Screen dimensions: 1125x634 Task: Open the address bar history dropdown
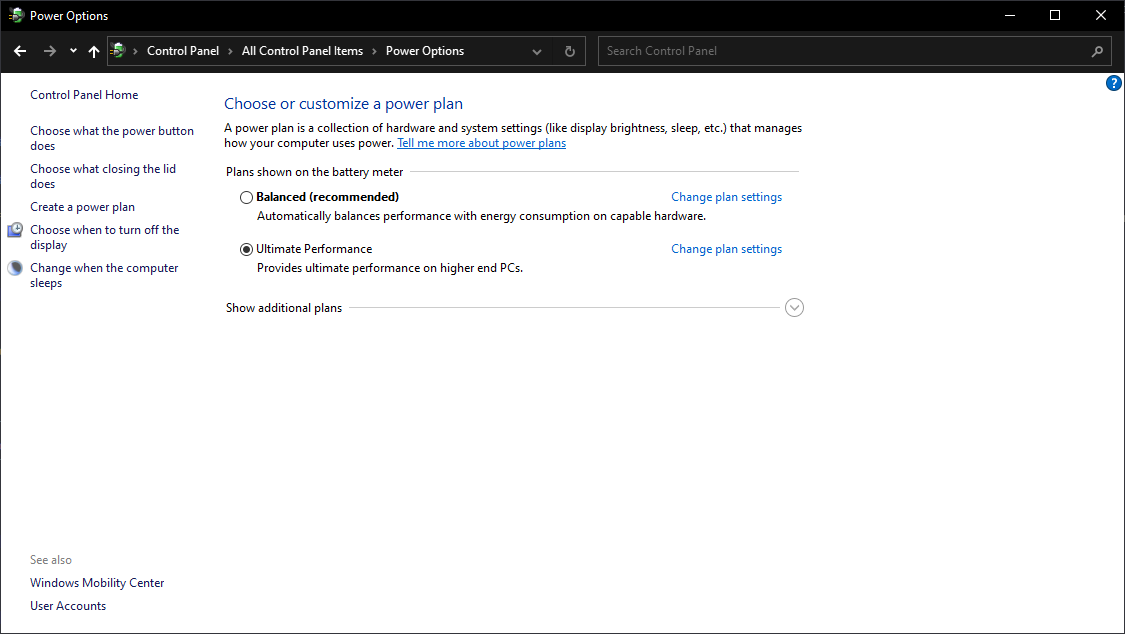pyautogui.click(x=537, y=51)
